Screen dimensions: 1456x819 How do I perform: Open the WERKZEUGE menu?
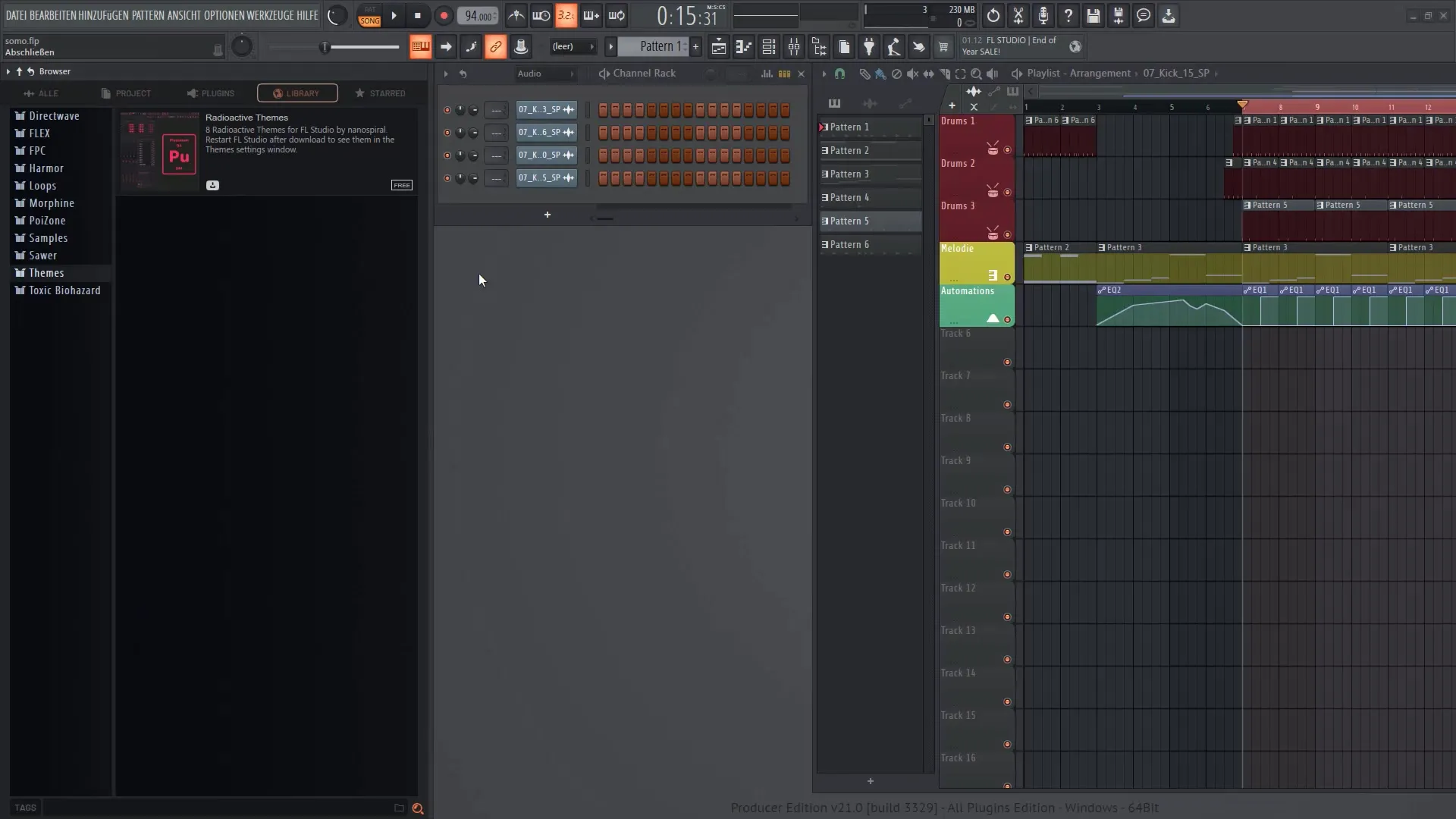click(270, 15)
